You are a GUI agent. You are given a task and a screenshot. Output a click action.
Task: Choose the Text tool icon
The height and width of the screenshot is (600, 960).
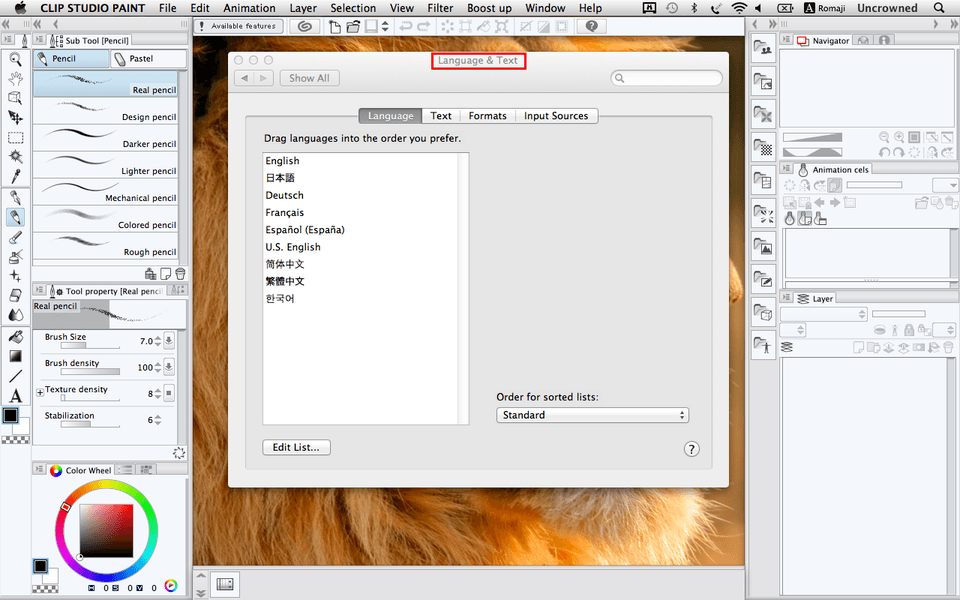(15, 396)
